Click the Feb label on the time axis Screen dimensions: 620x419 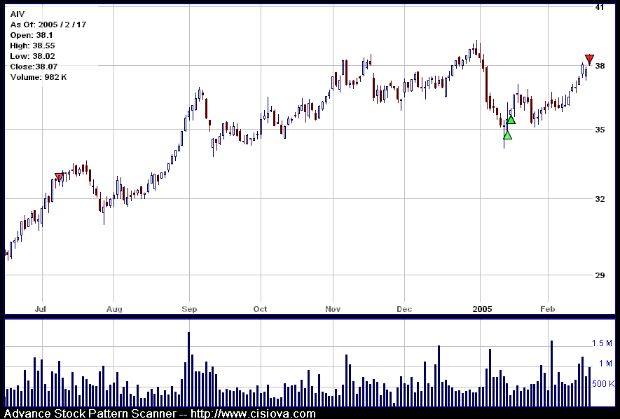tap(548, 309)
